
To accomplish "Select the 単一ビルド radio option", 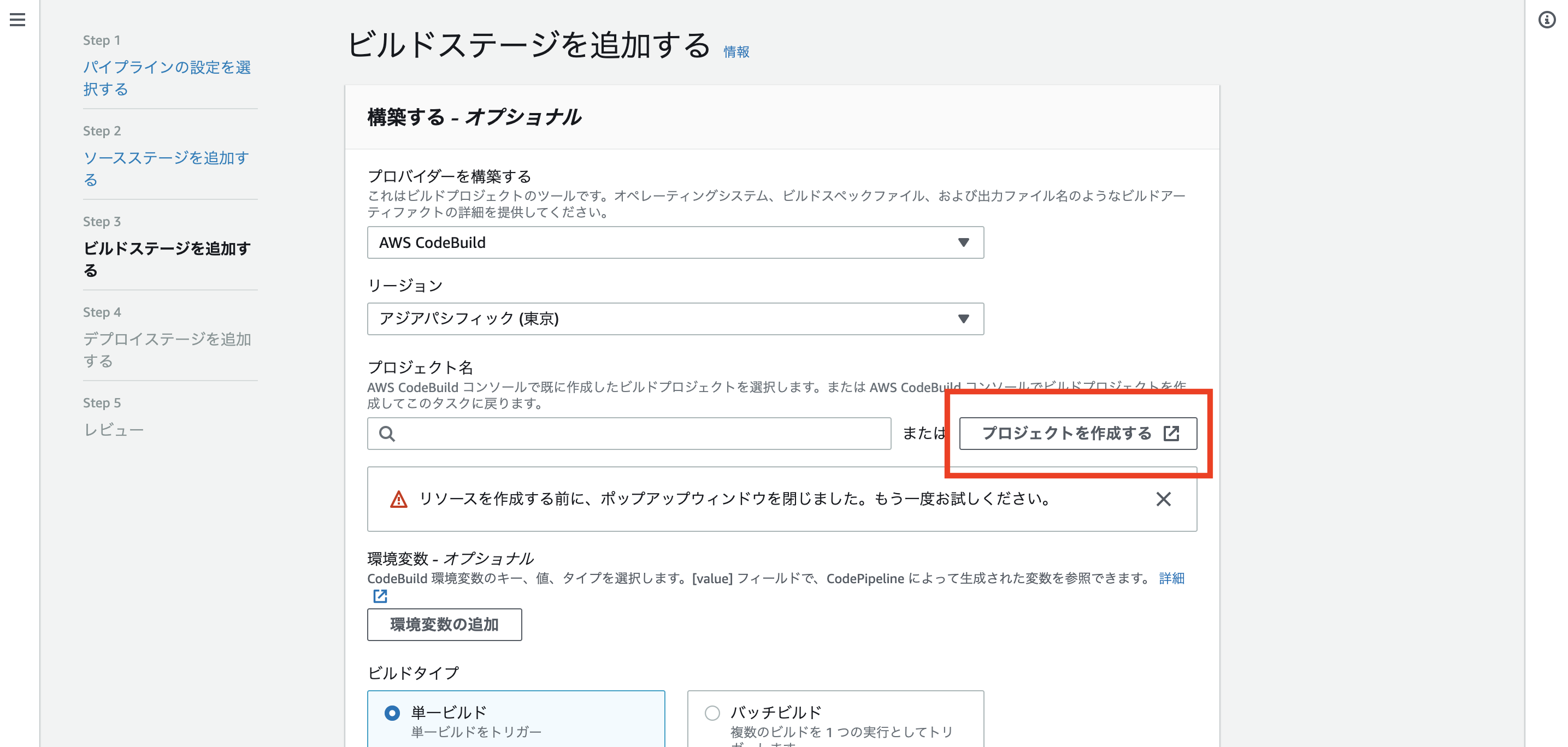I will pos(393,713).
